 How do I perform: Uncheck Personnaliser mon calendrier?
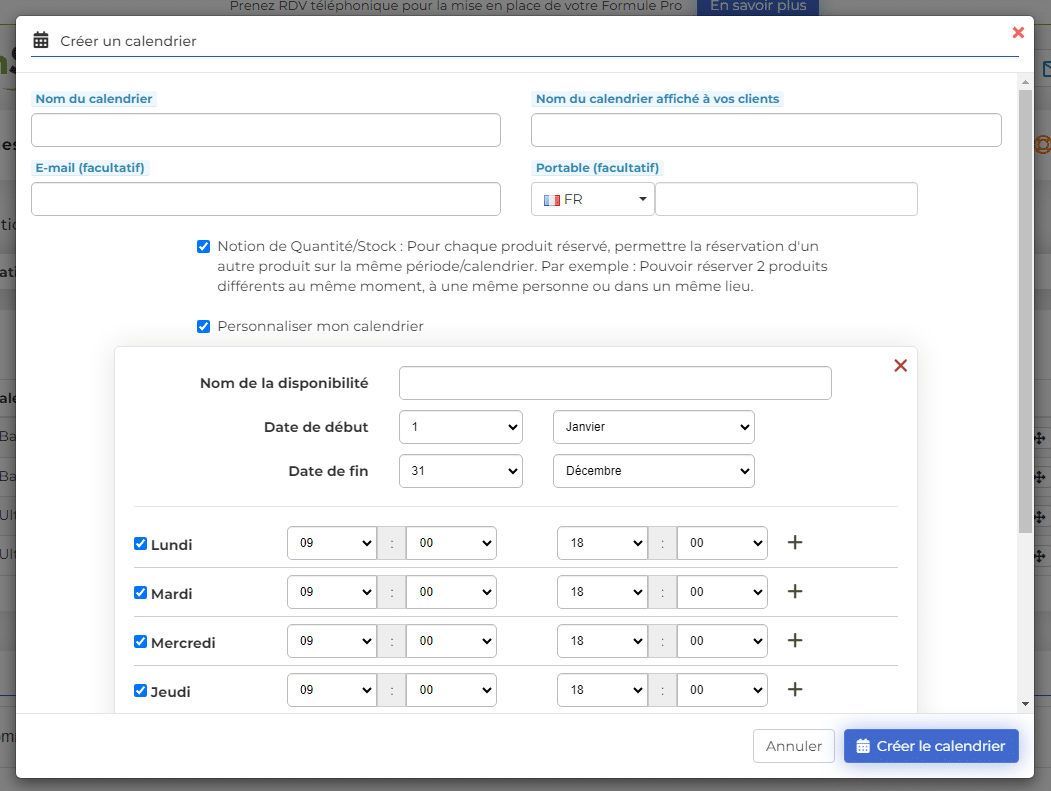pyautogui.click(x=204, y=326)
